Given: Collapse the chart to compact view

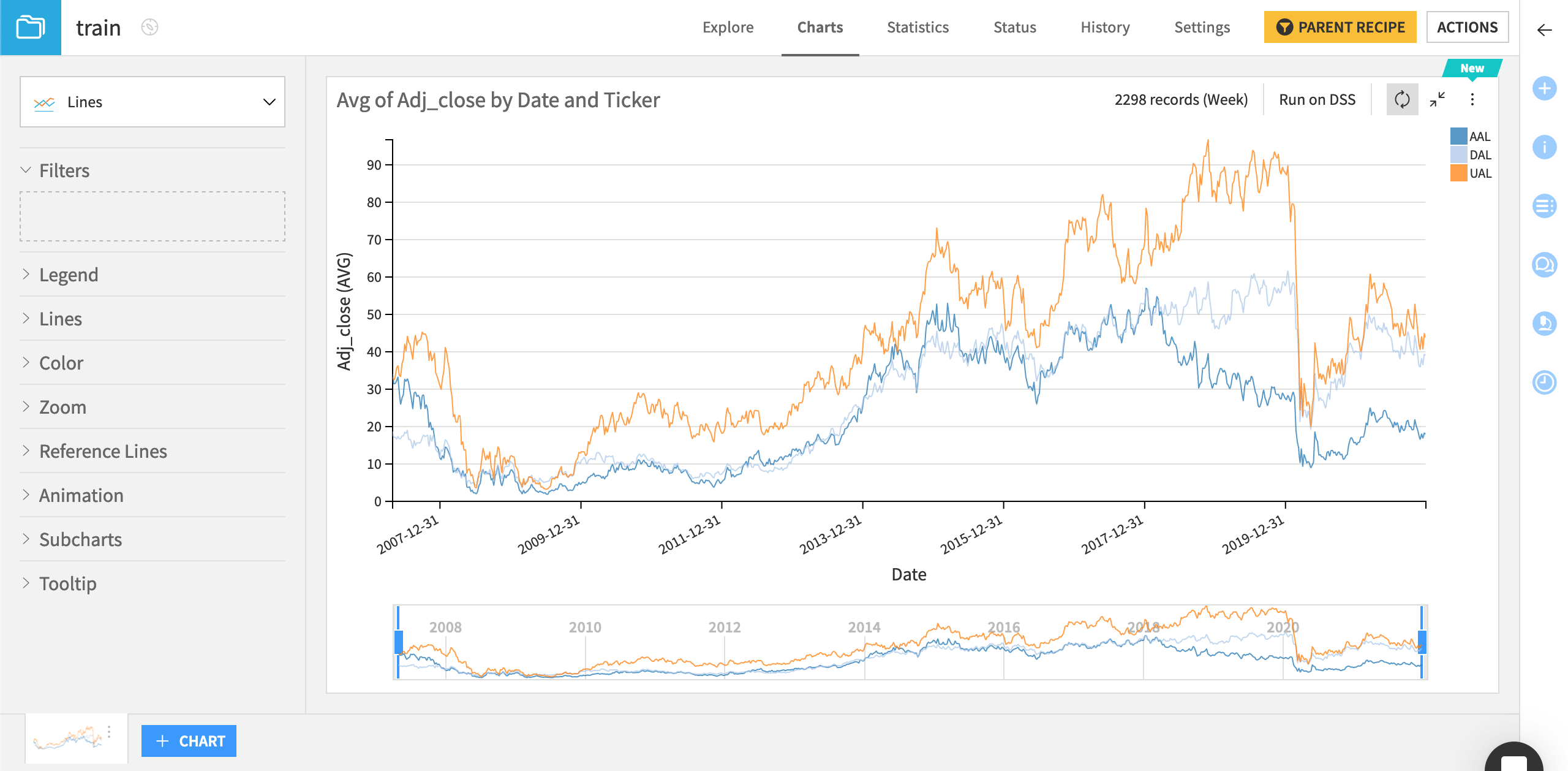Looking at the screenshot, I should pos(1438,99).
